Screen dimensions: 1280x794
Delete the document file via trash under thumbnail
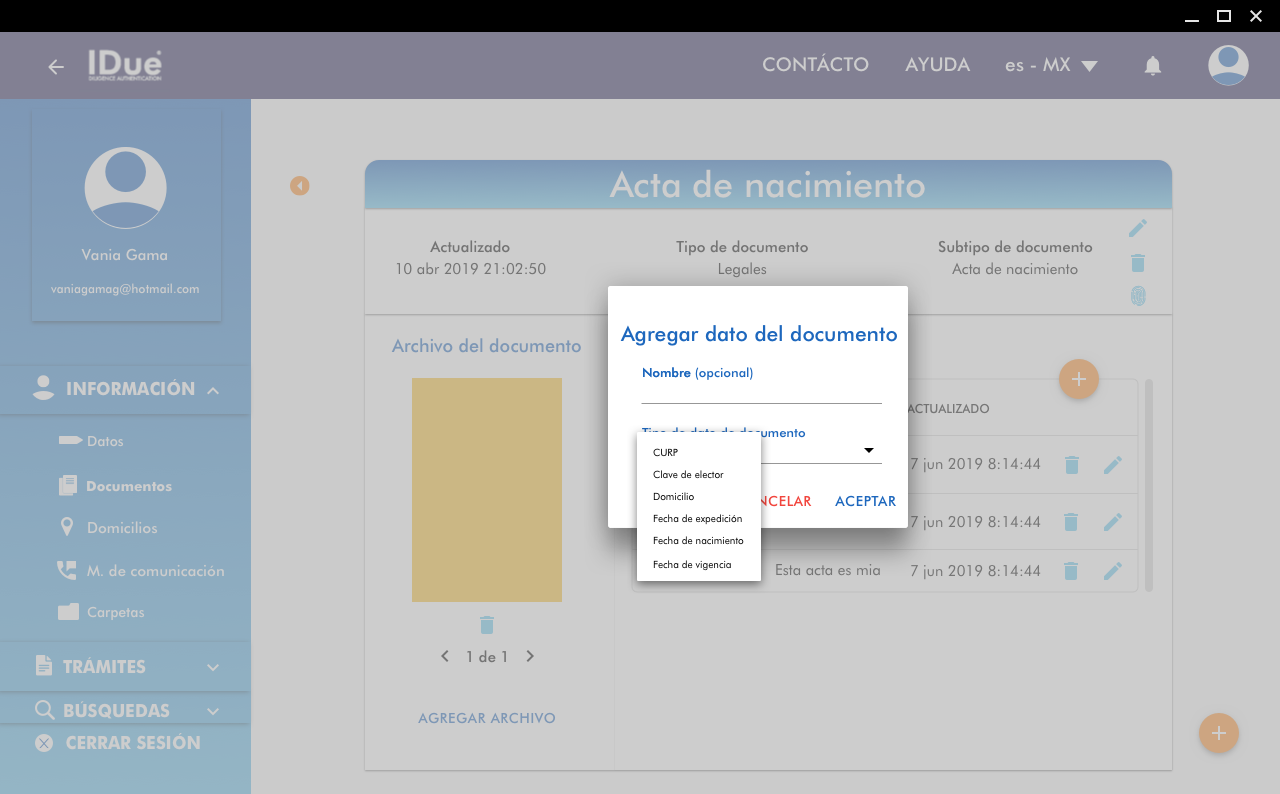tap(487, 625)
